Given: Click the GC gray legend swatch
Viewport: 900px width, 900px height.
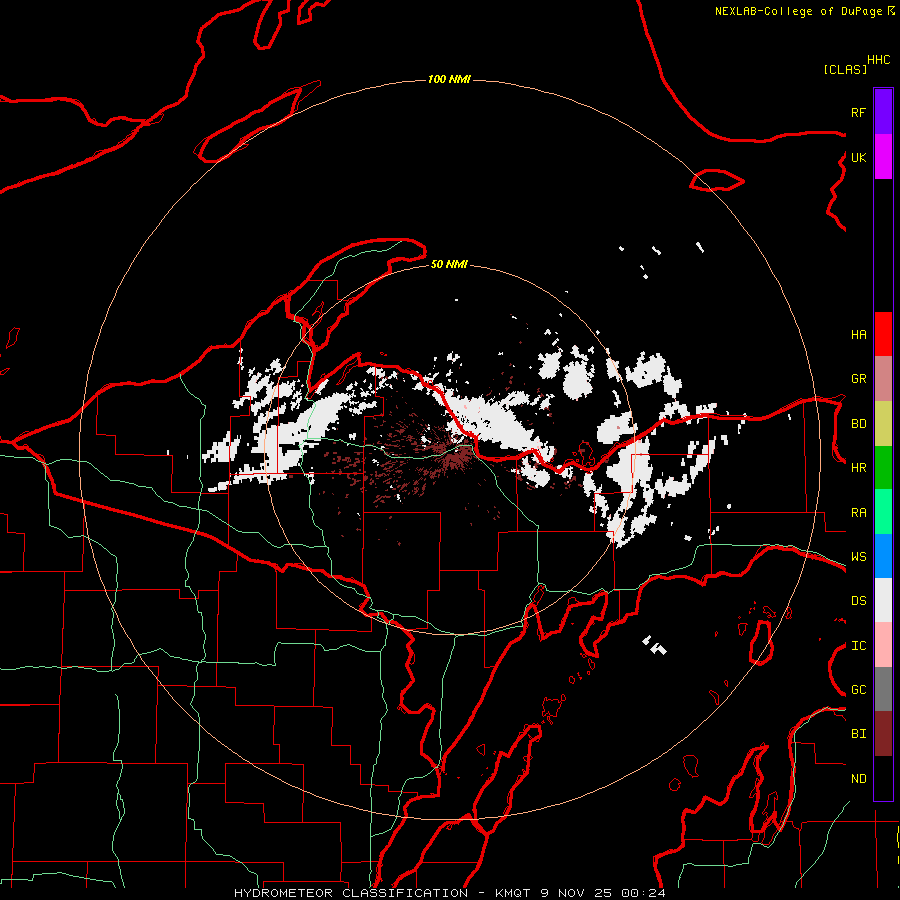Looking at the screenshot, I should (883, 689).
